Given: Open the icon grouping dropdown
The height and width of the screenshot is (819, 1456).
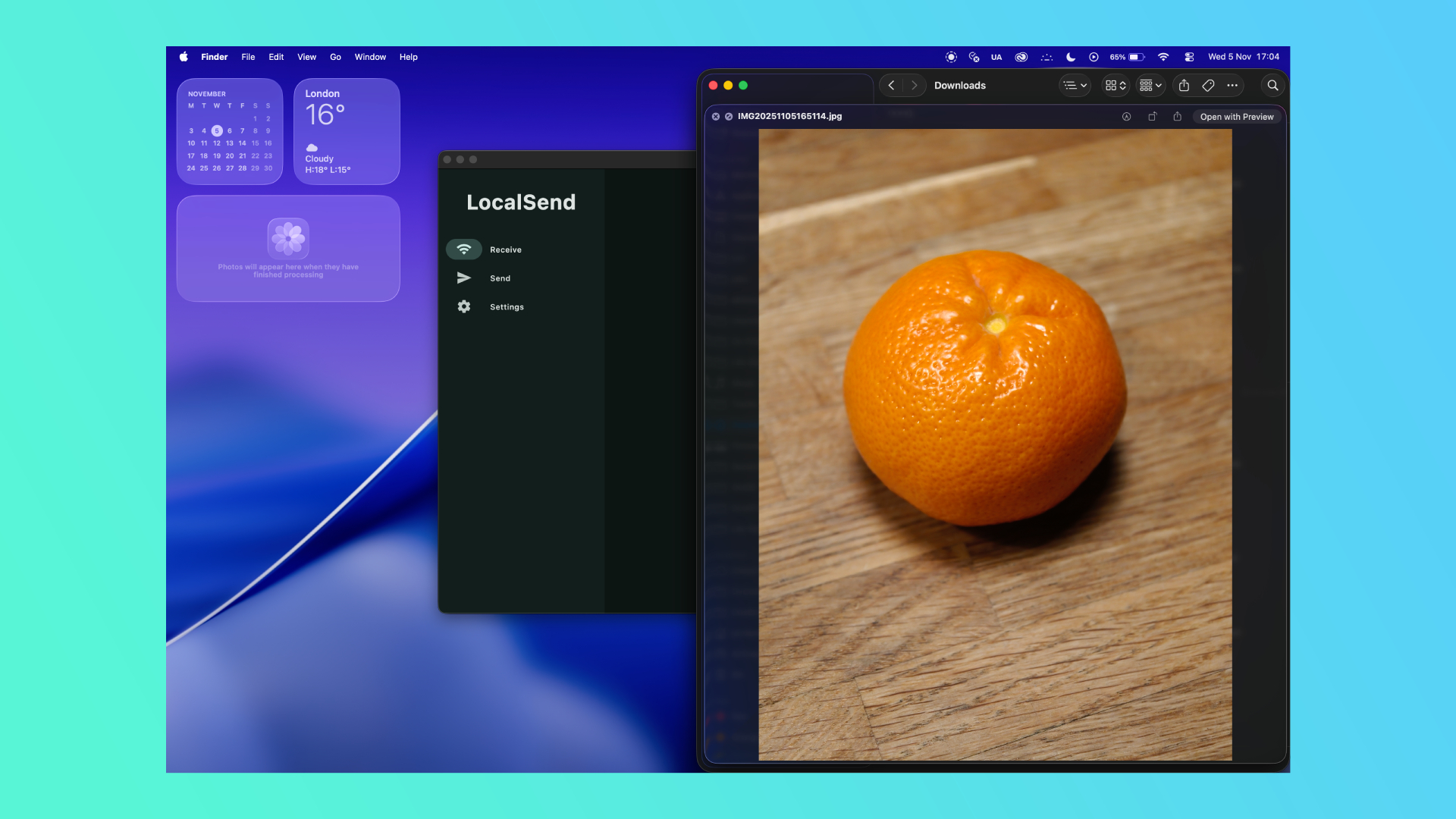Looking at the screenshot, I should (1150, 85).
